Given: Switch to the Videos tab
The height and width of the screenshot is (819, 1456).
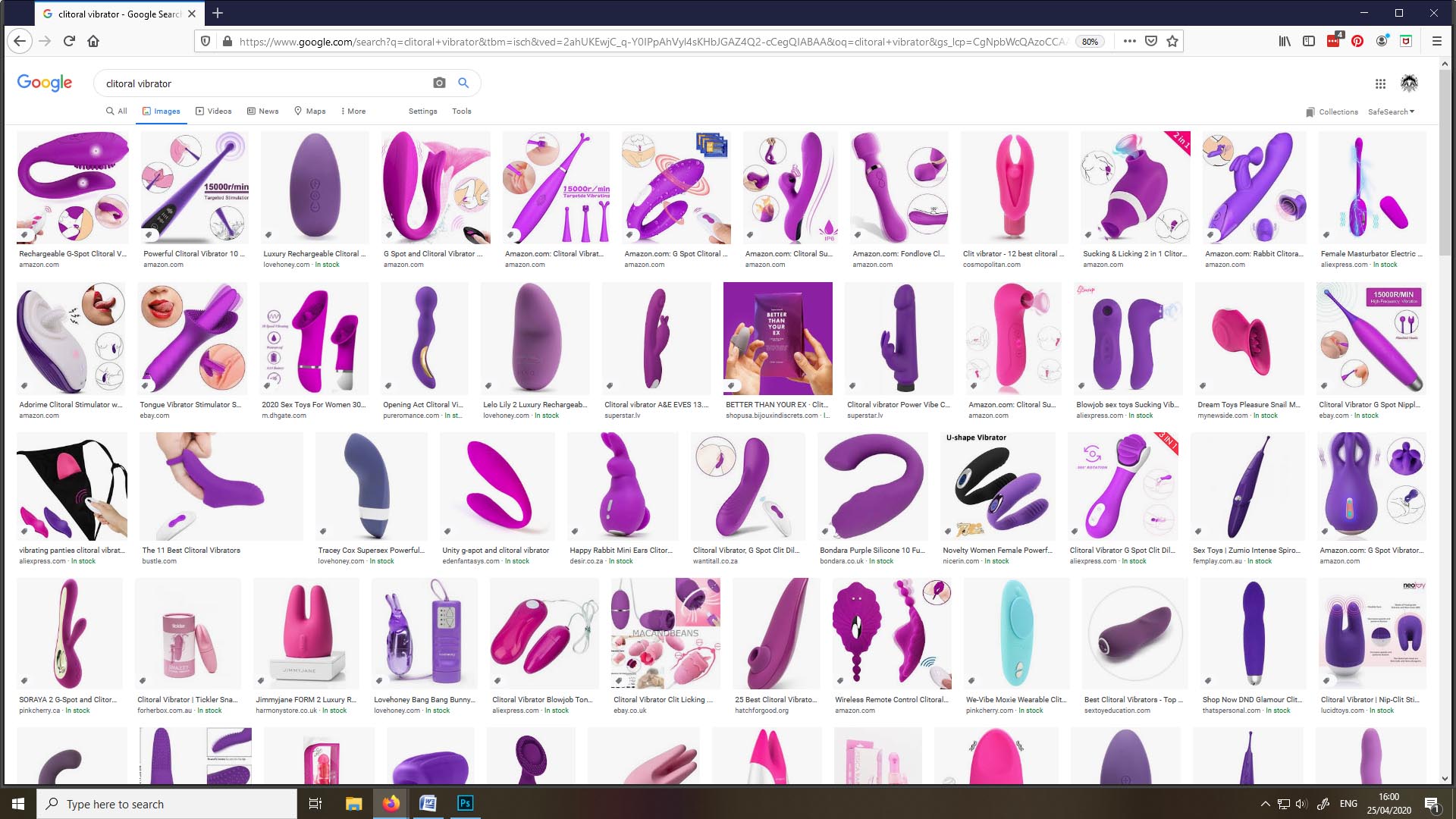Looking at the screenshot, I should [x=213, y=111].
